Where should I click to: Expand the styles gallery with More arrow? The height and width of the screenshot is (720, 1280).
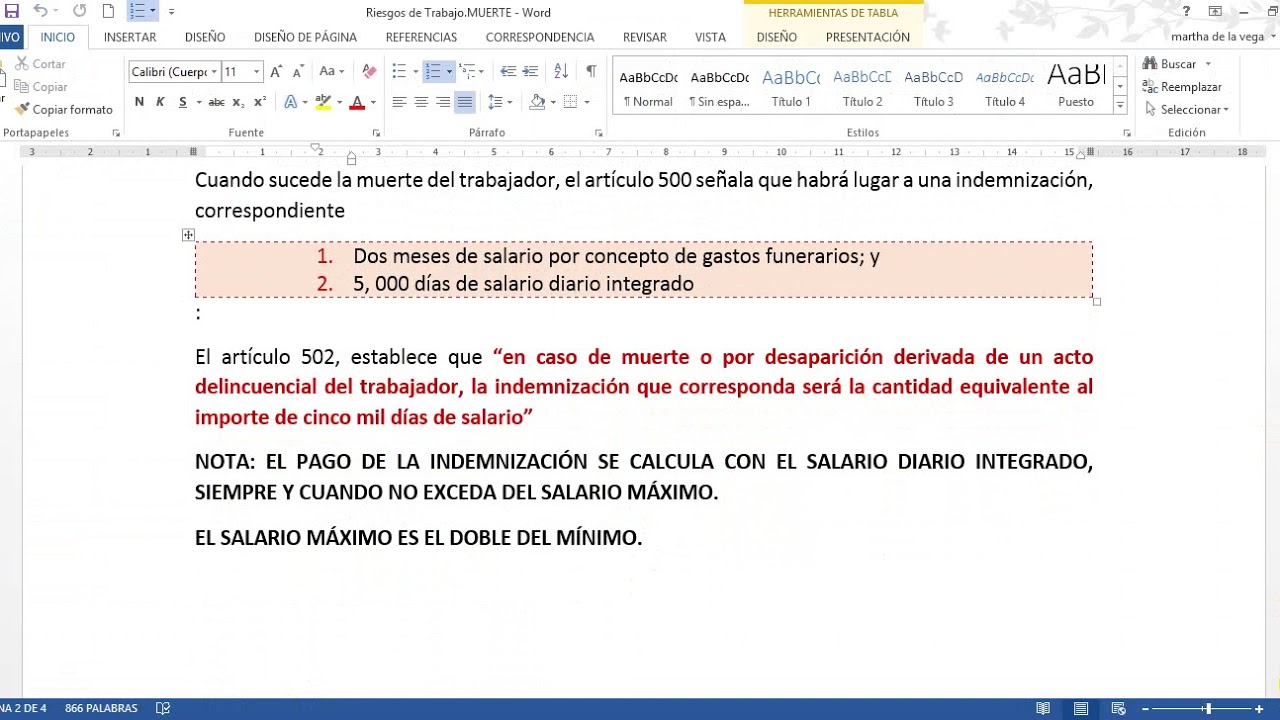(1120, 104)
